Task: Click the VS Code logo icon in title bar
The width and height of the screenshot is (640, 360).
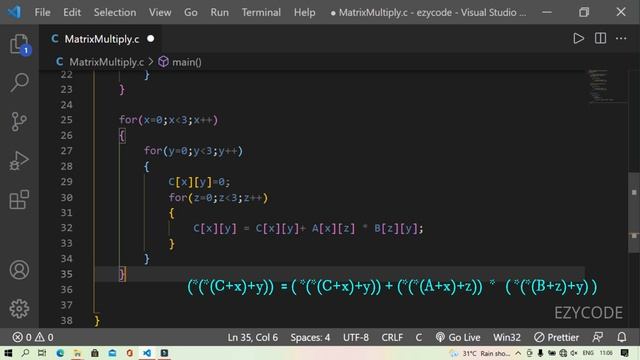Action: coord(14,12)
